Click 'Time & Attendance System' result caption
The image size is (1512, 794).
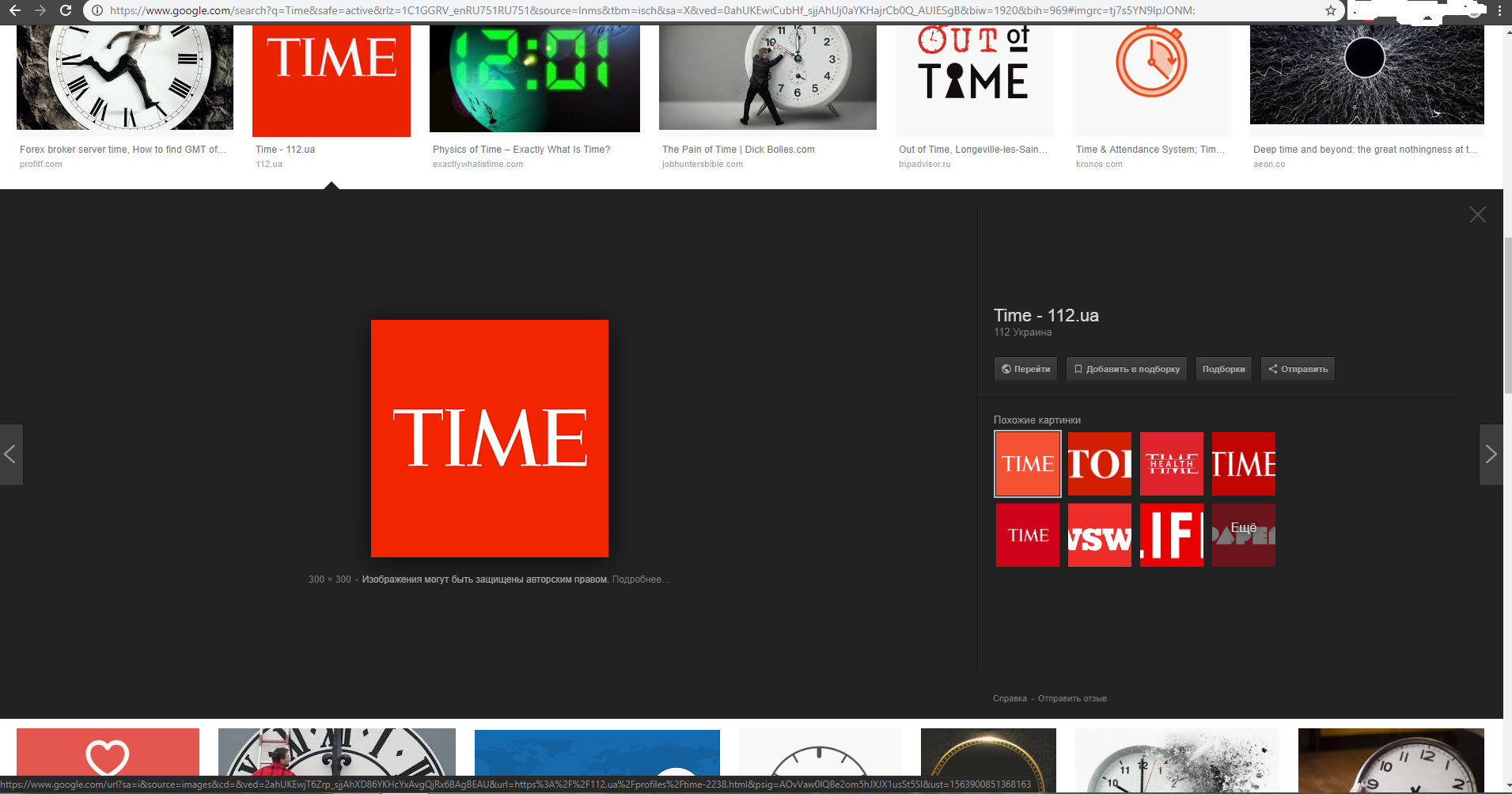pyautogui.click(x=1150, y=150)
